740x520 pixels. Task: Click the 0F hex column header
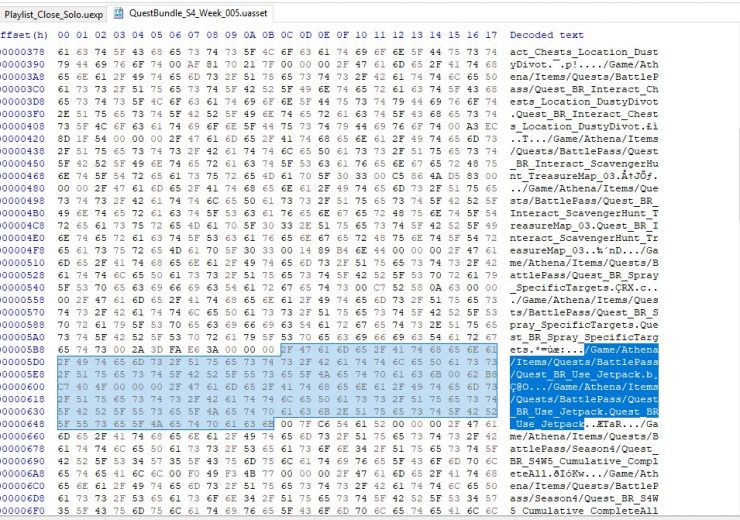343,35
